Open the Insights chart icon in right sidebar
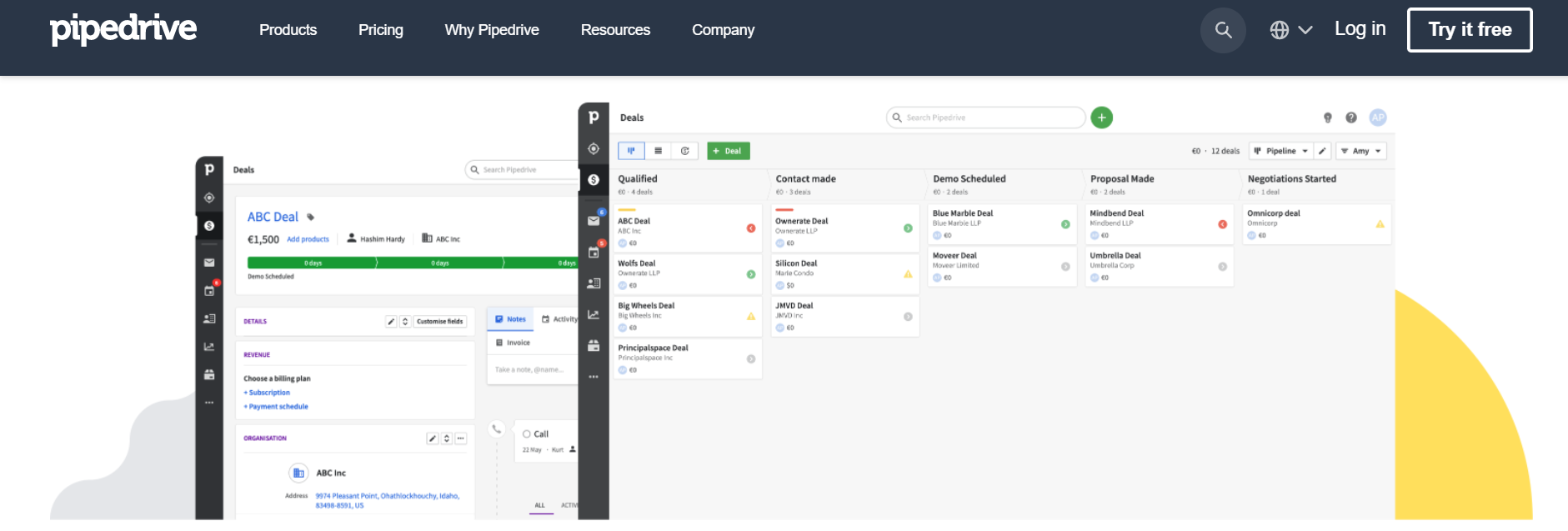1568x531 pixels. pos(594,314)
